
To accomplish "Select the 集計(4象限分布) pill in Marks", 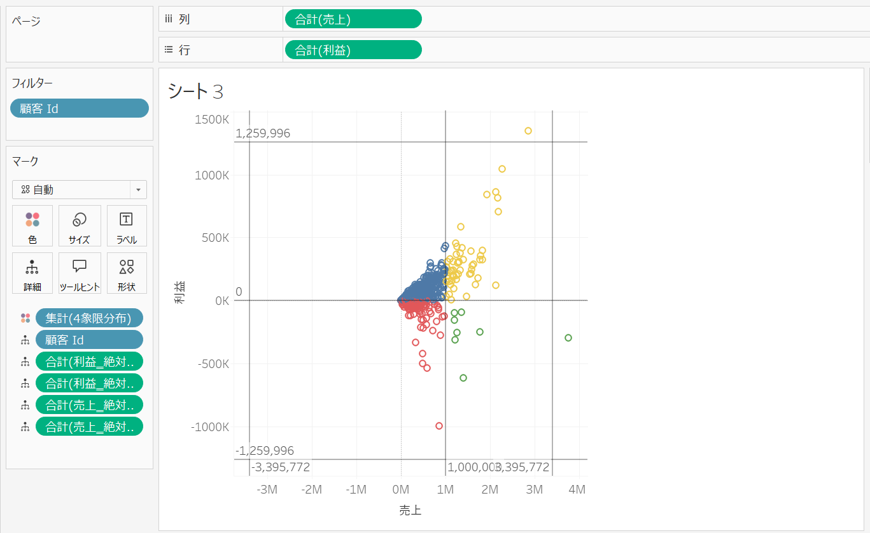I will tap(89, 318).
